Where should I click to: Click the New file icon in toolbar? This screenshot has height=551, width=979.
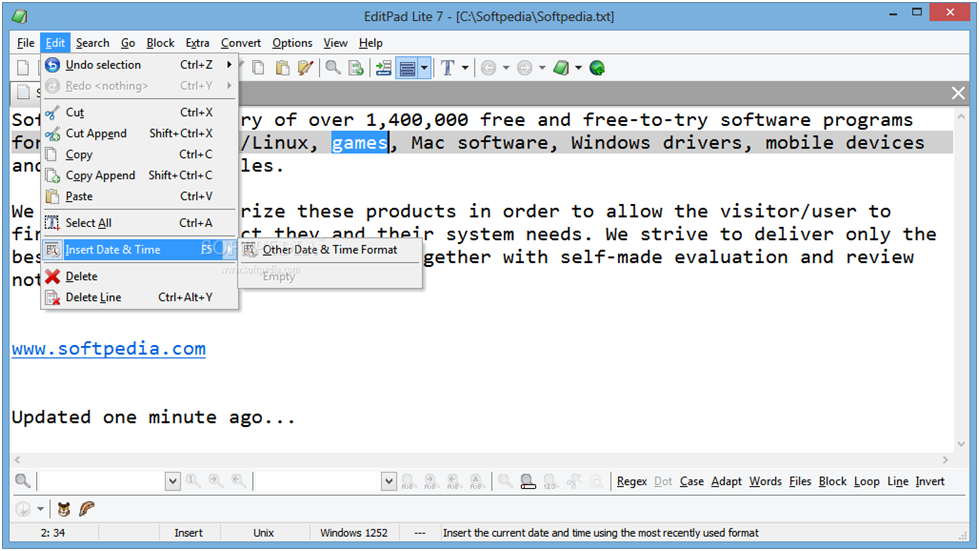(23, 68)
